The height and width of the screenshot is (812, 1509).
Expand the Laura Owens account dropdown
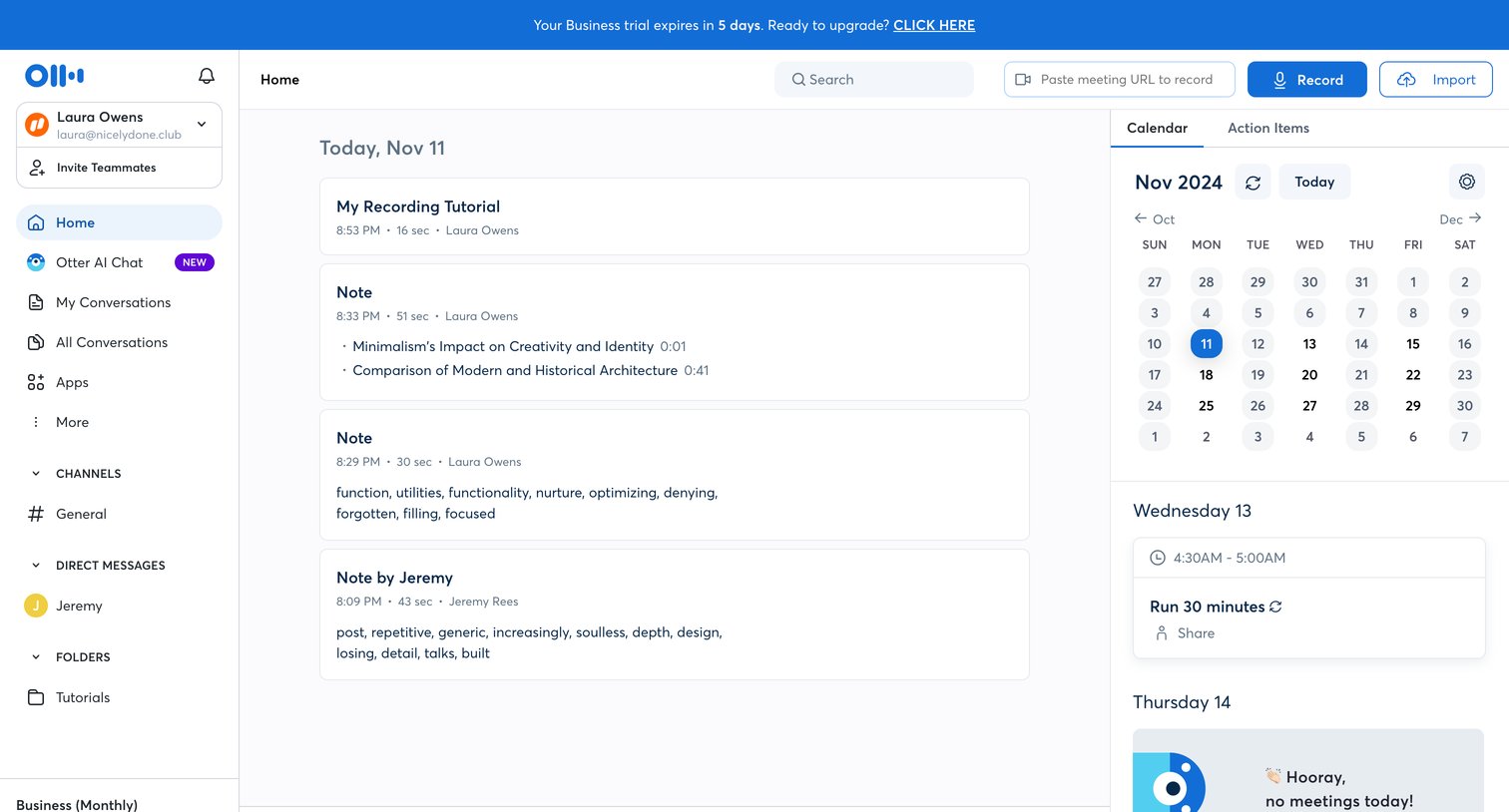click(x=202, y=125)
